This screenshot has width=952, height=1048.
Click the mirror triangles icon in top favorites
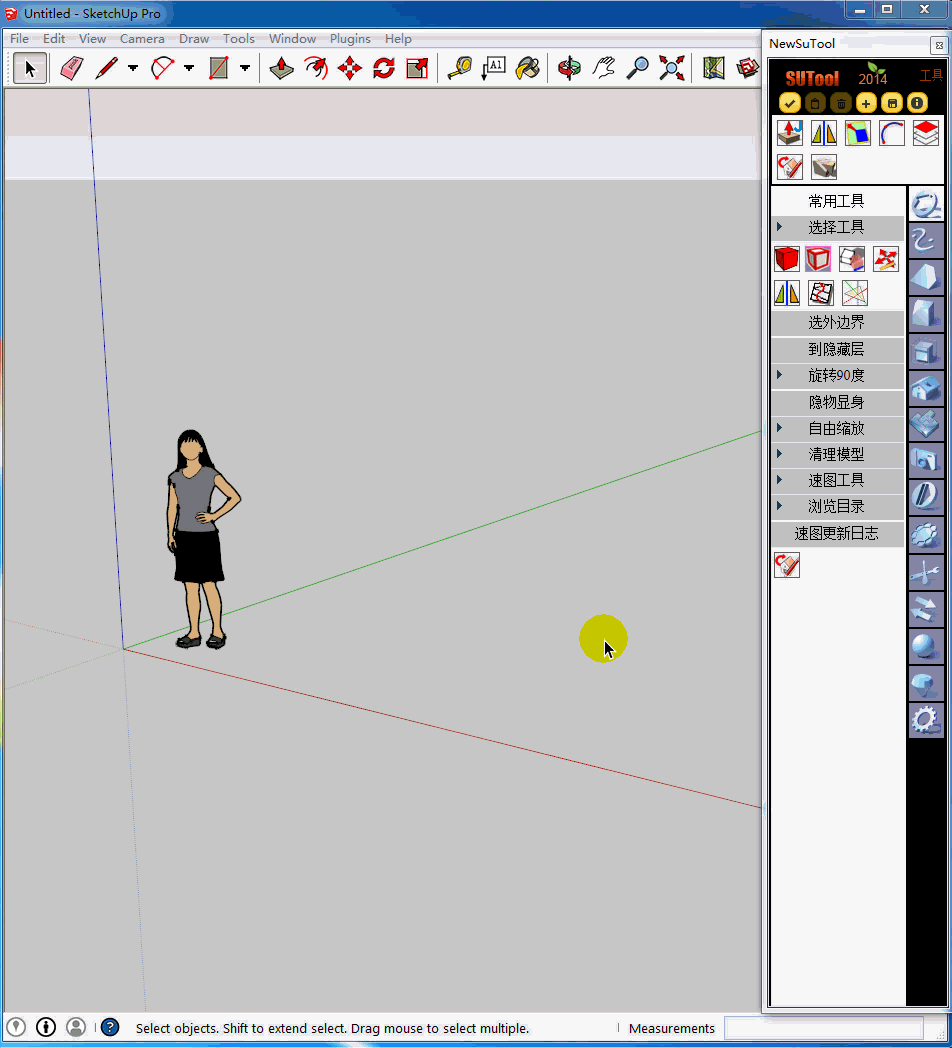pyautogui.click(x=824, y=133)
